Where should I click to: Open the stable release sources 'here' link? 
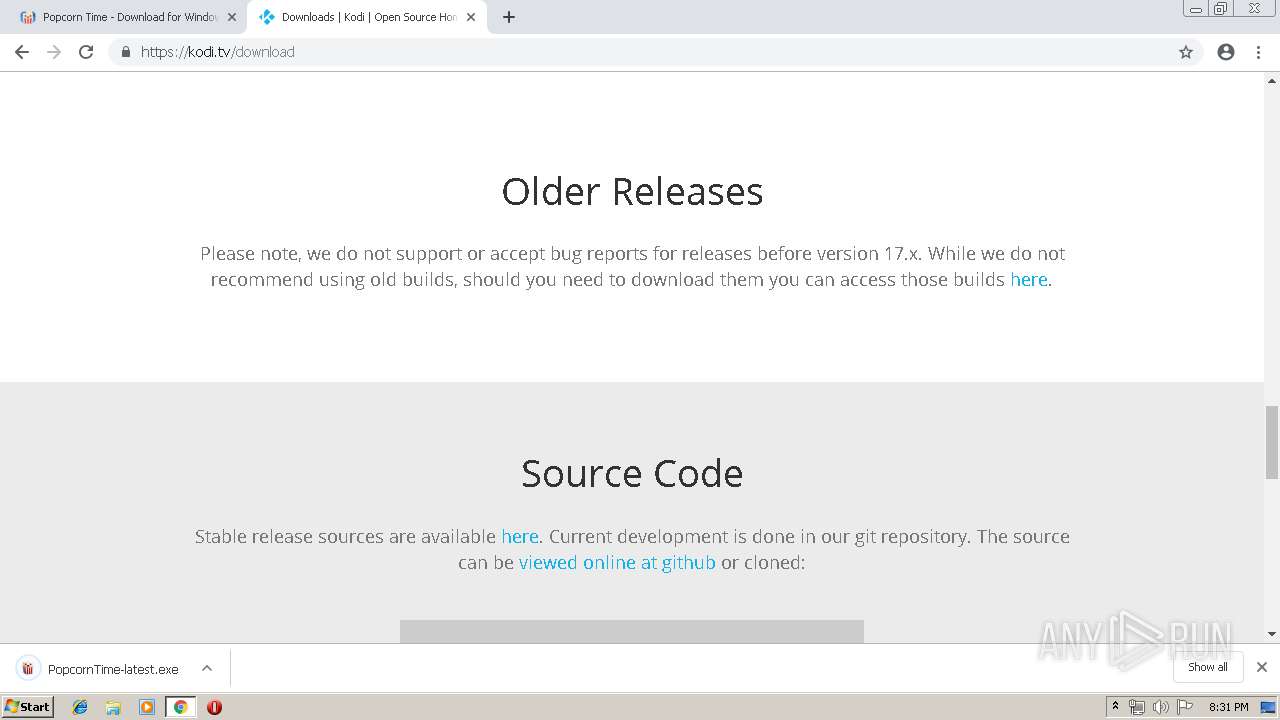(x=520, y=537)
